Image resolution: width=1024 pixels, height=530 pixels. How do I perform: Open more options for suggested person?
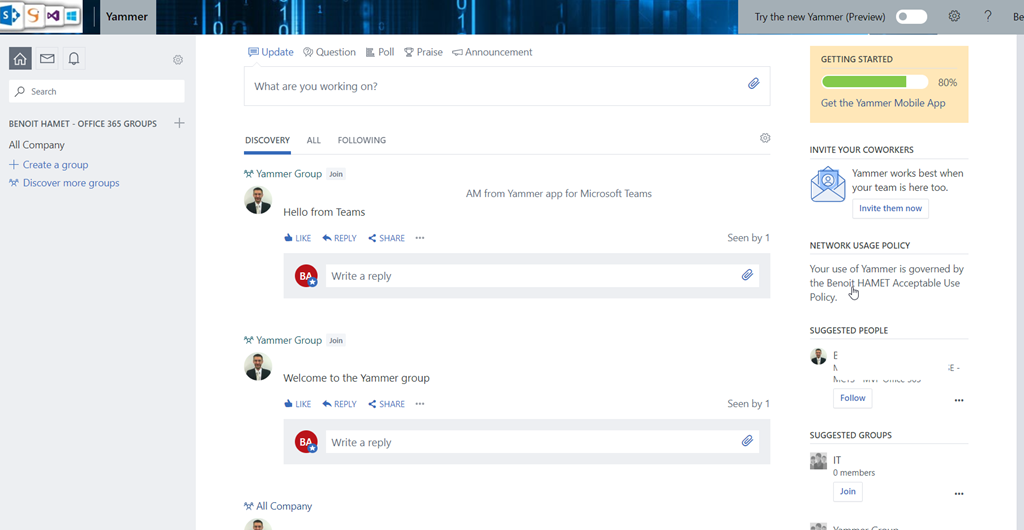click(x=959, y=400)
